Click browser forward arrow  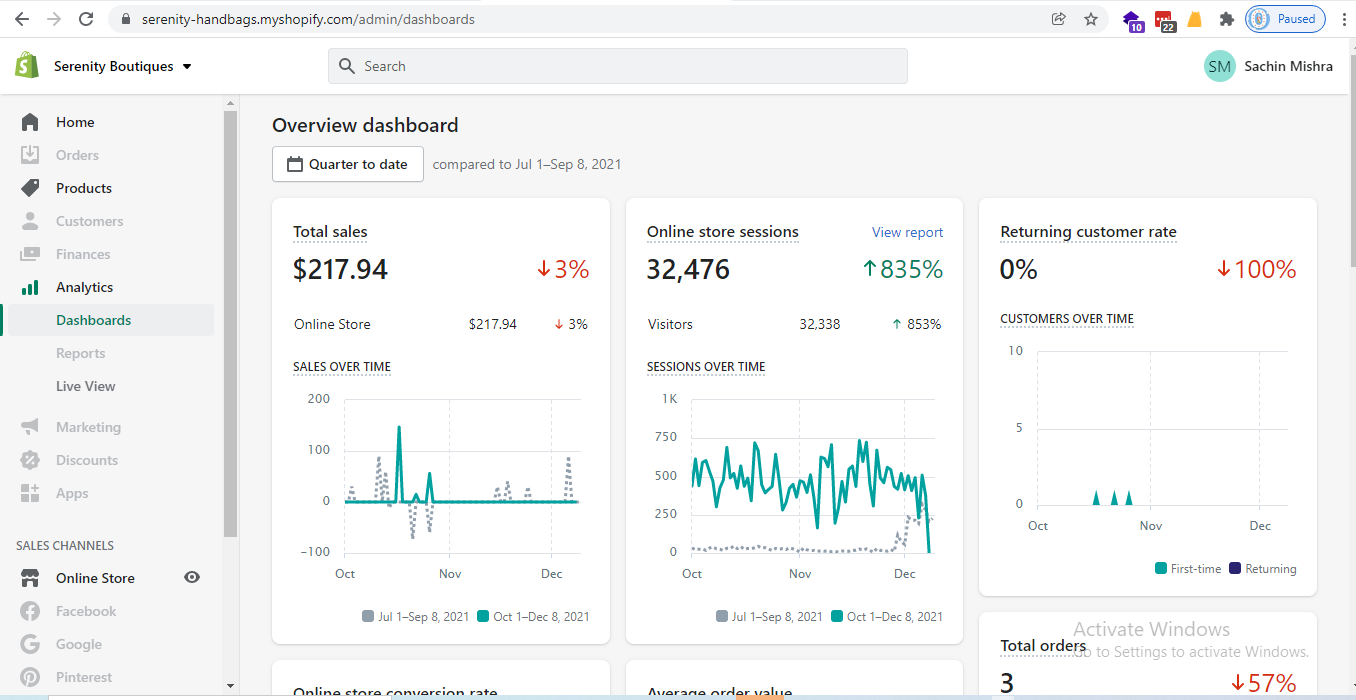pyautogui.click(x=54, y=19)
